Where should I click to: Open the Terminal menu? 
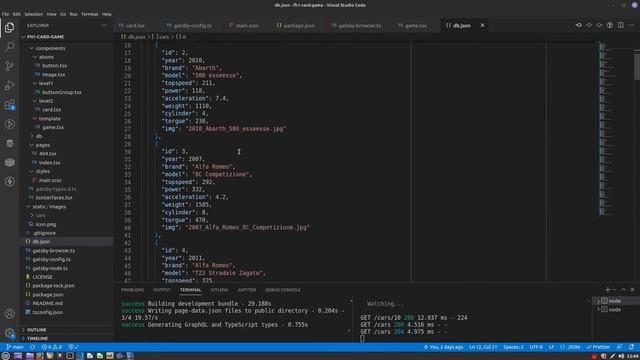pos(89,14)
